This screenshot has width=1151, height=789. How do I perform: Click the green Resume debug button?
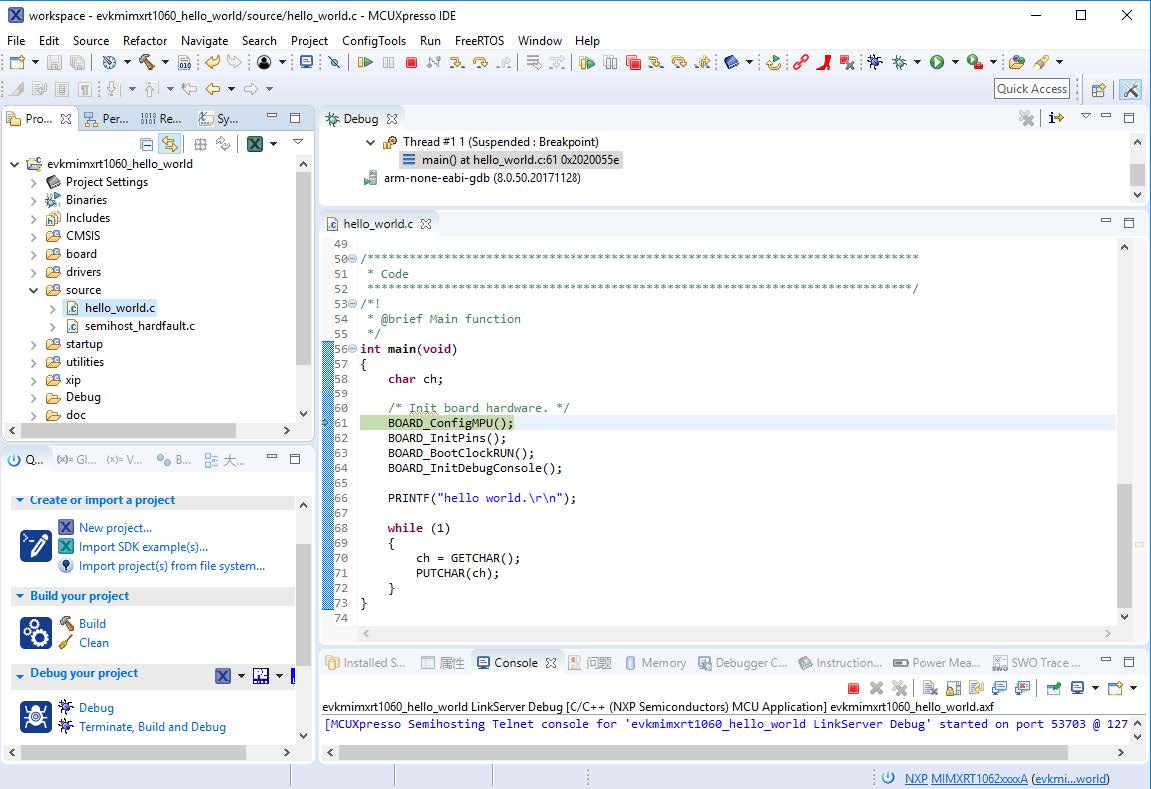[365, 63]
